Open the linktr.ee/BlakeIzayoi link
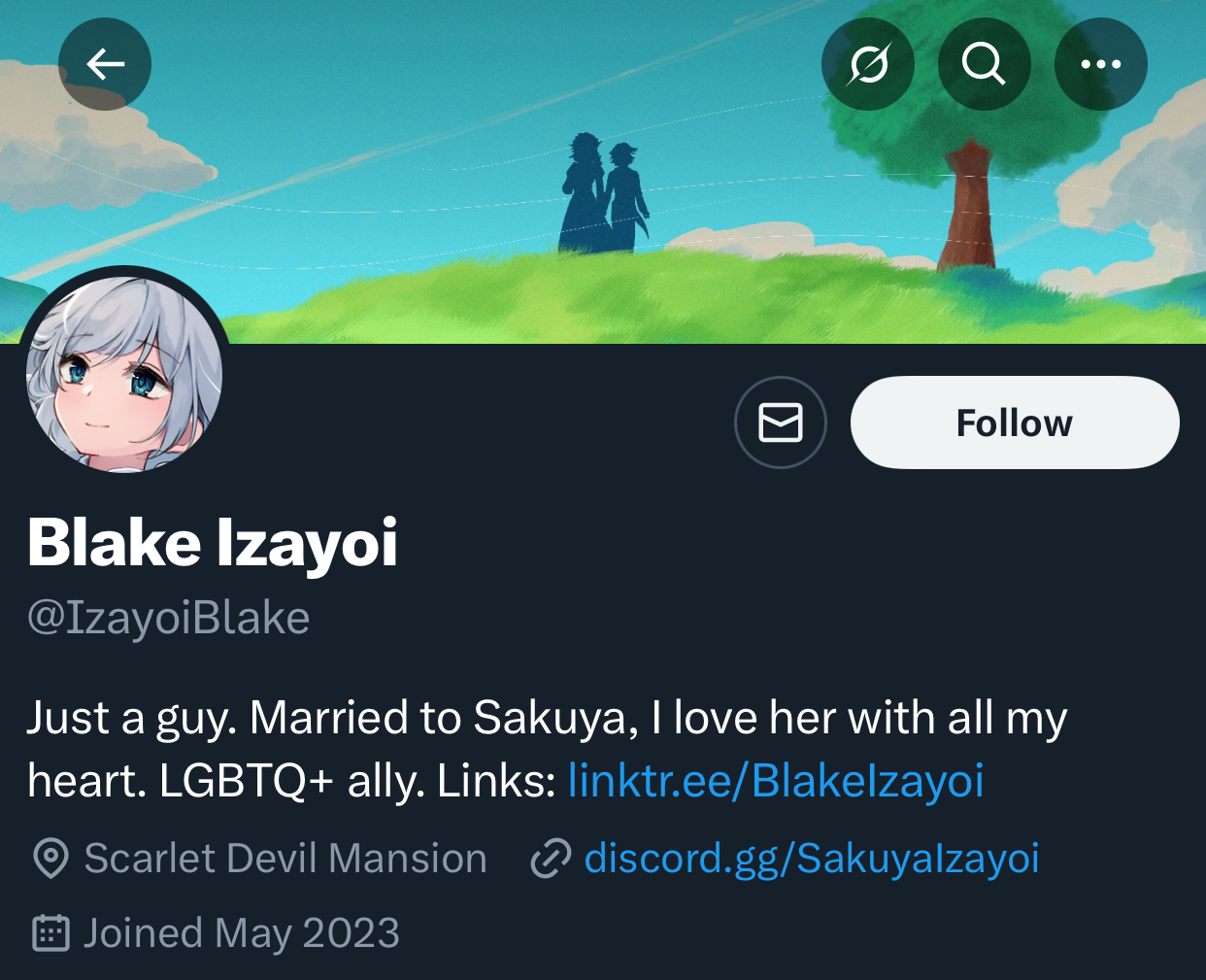The width and height of the screenshot is (1206, 980). click(x=776, y=780)
